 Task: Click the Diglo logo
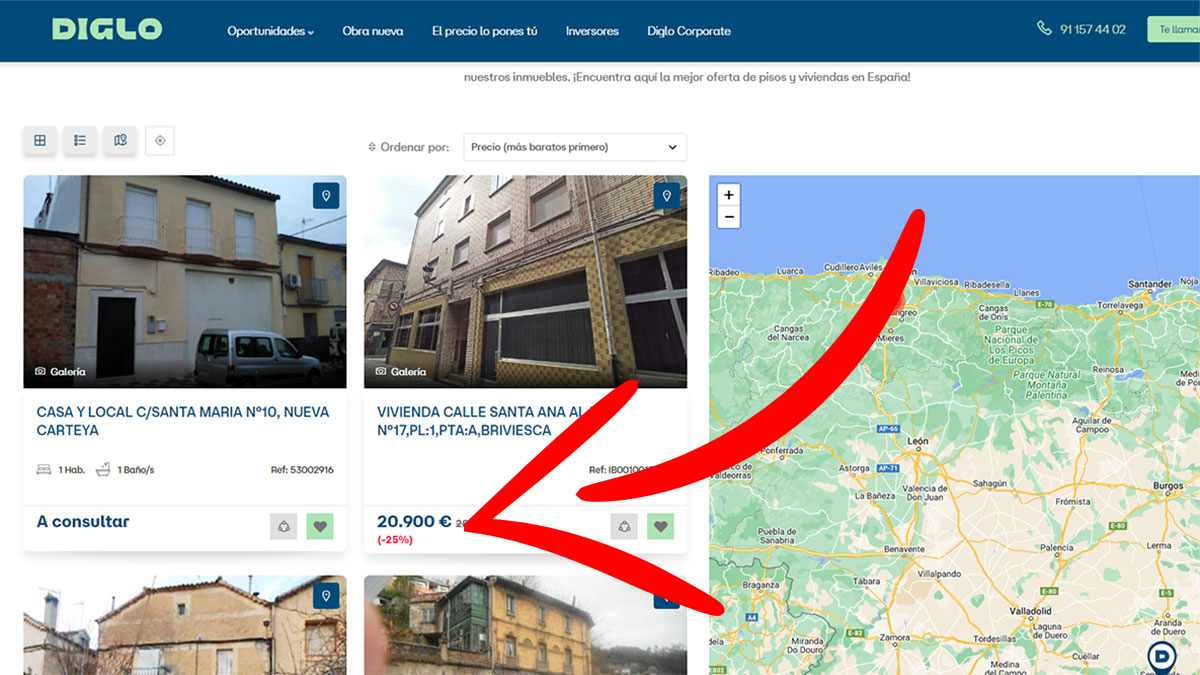(x=107, y=29)
